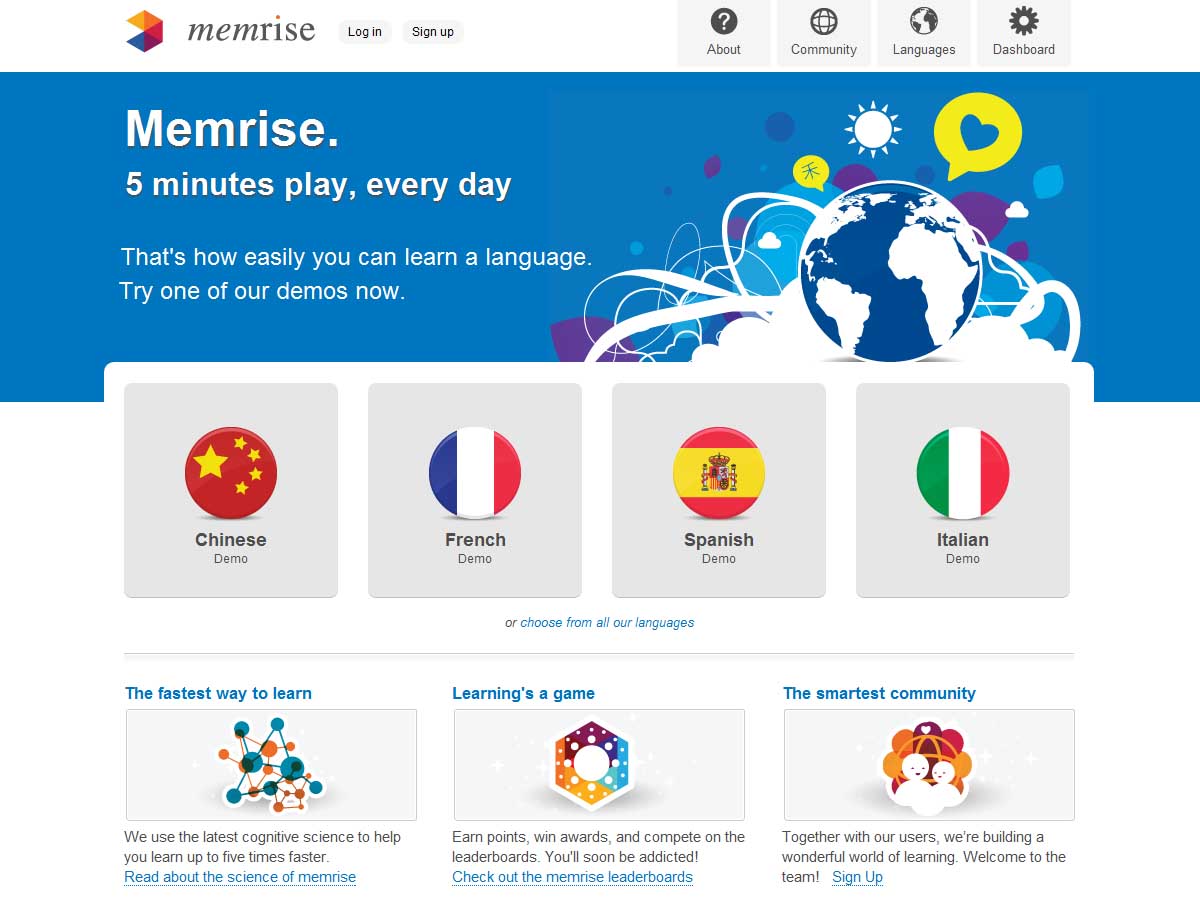The width and height of the screenshot is (1200, 897).
Task: Follow choose from all our languages link
Action: (x=607, y=622)
